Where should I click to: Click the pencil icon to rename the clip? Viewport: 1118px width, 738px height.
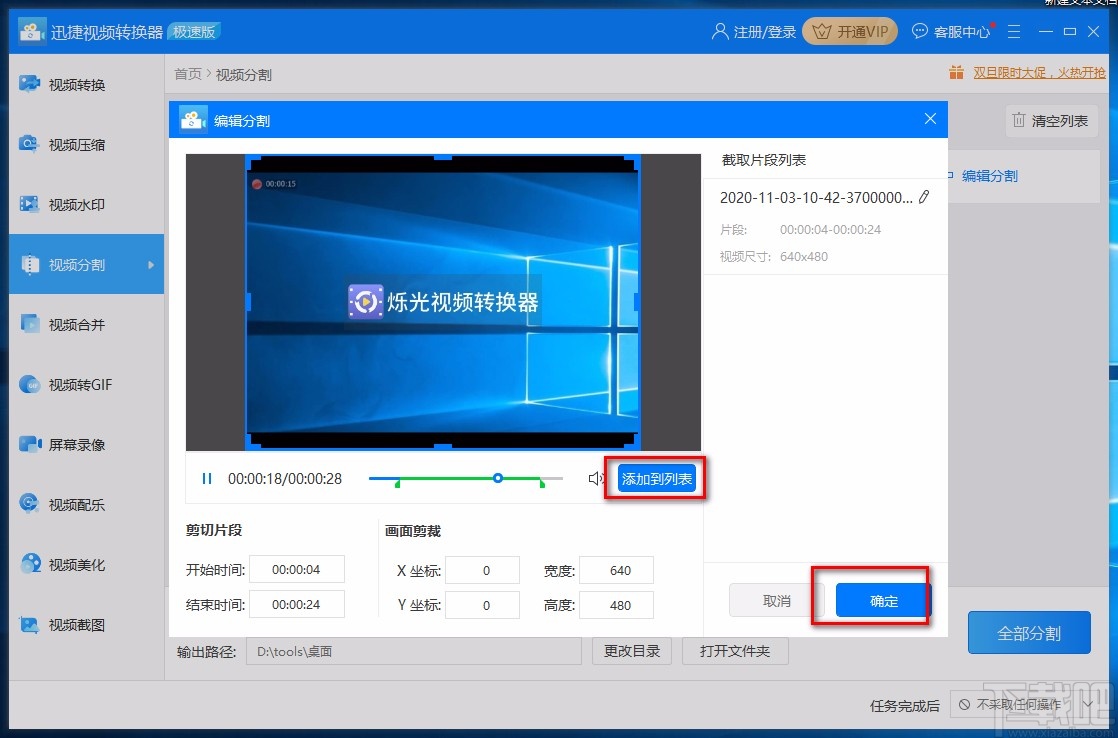coord(925,197)
